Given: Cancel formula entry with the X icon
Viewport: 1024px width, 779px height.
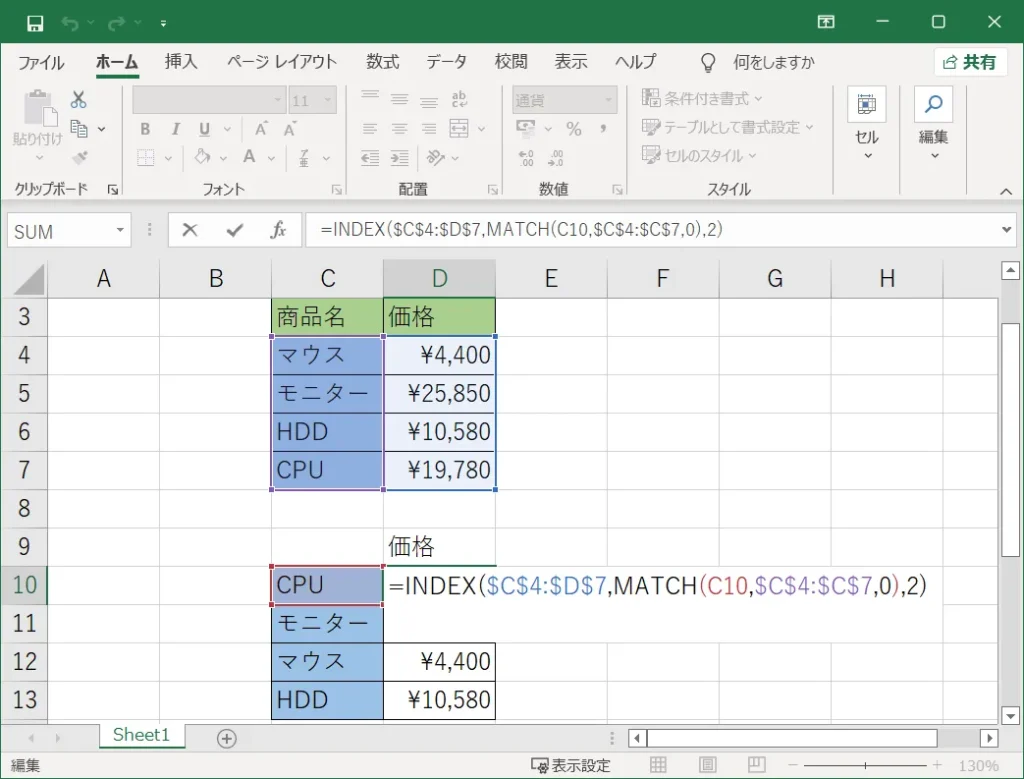Looking at the screenshot, I should pyautogui.click(x=189, y=230).
